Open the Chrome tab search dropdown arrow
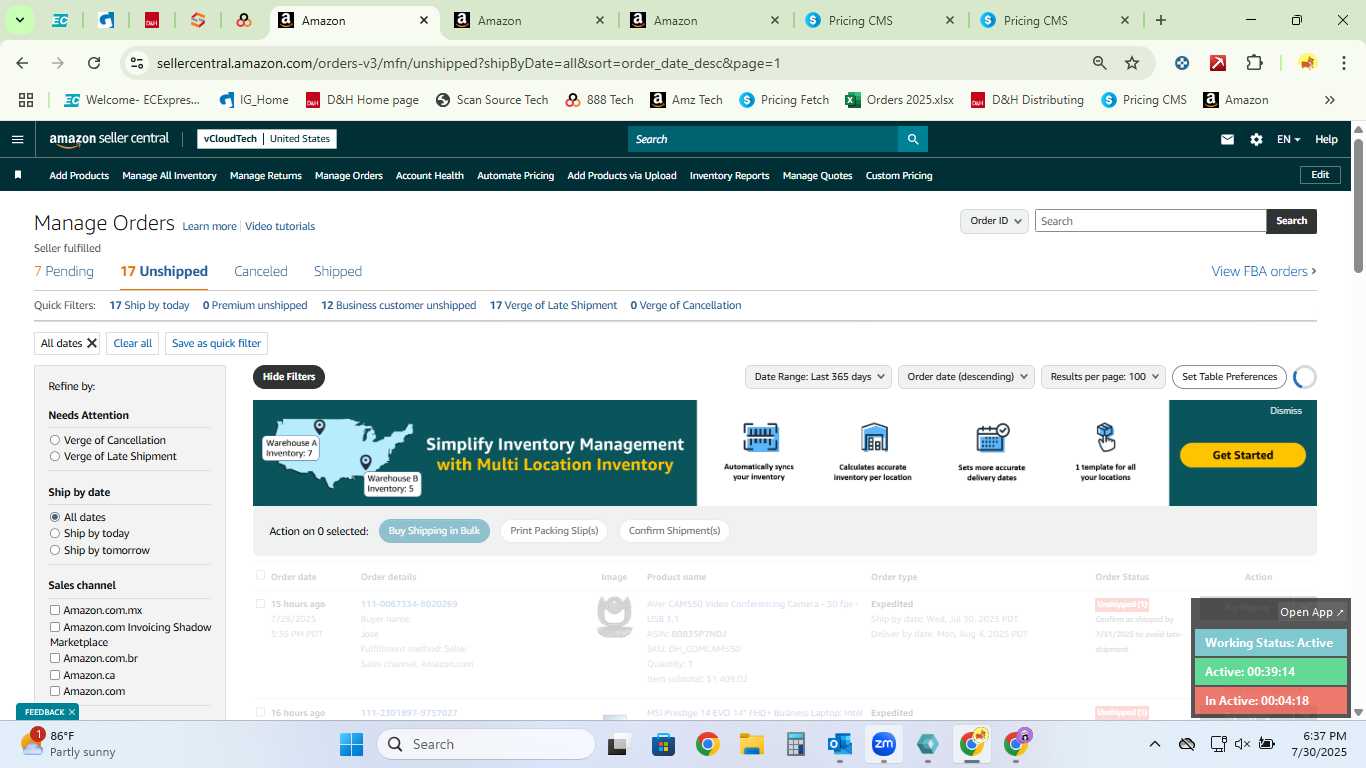 (19, 20)
